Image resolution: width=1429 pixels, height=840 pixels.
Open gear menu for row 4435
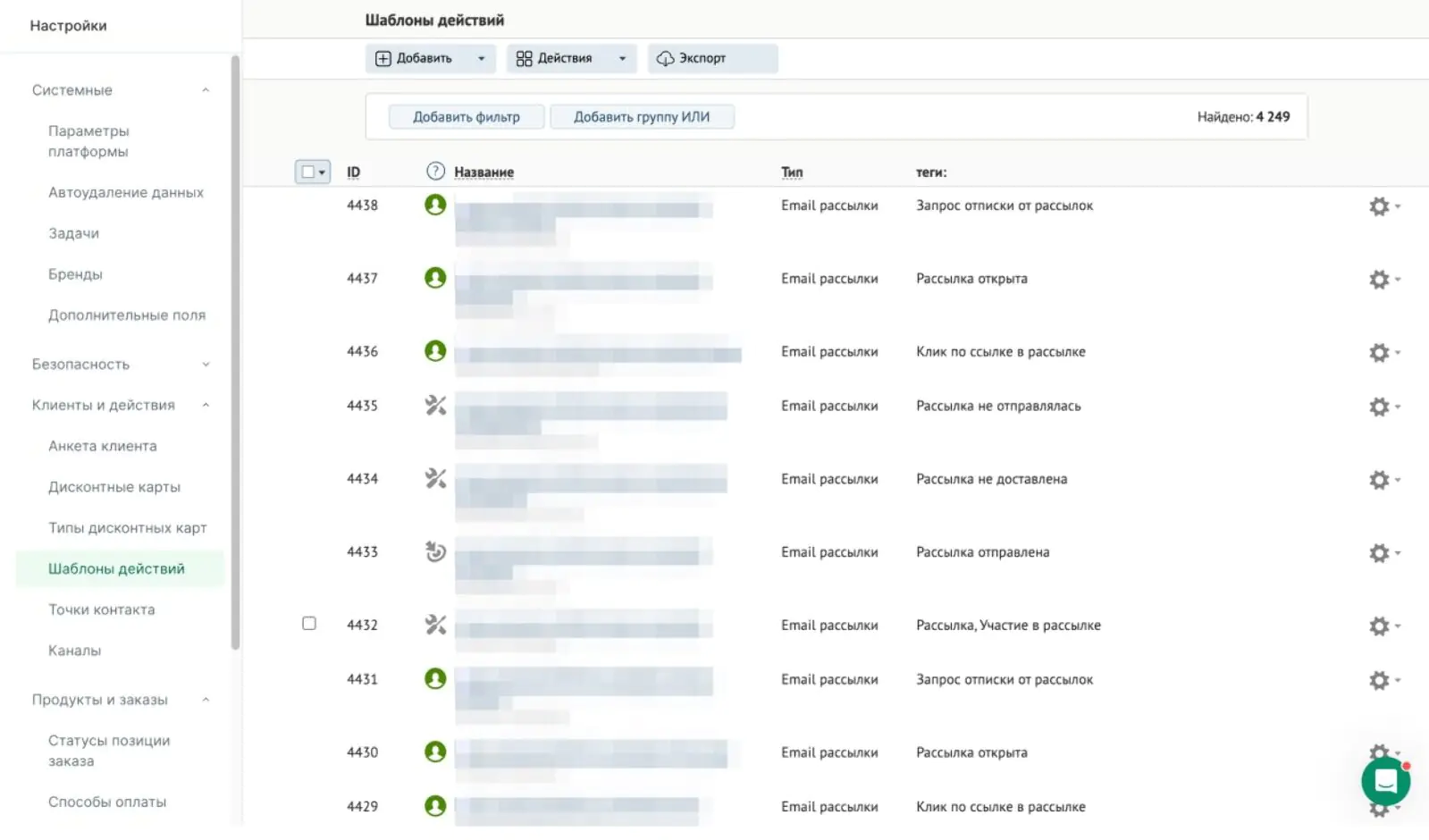pyautogui.click(x=1384, y=407)
